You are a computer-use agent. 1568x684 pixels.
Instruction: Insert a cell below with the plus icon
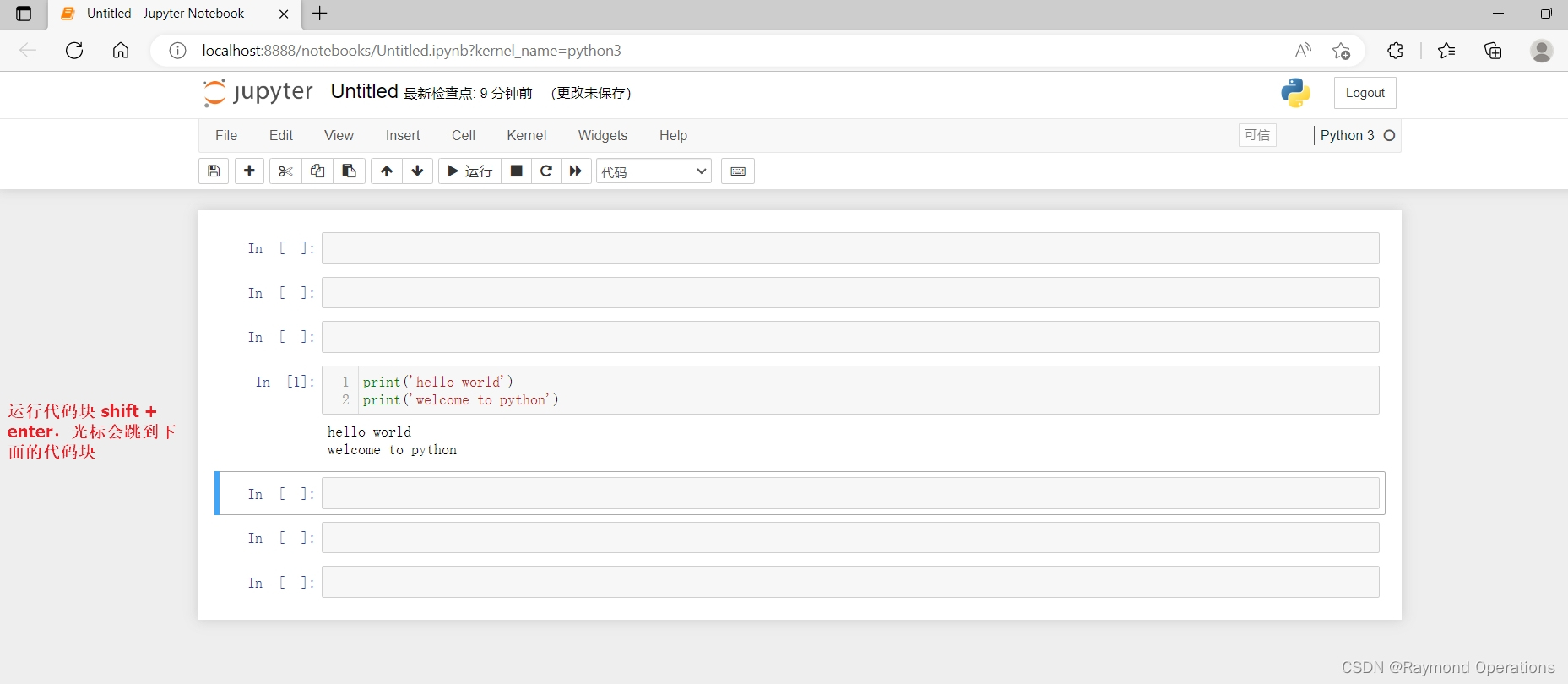(x=249, y=171)
